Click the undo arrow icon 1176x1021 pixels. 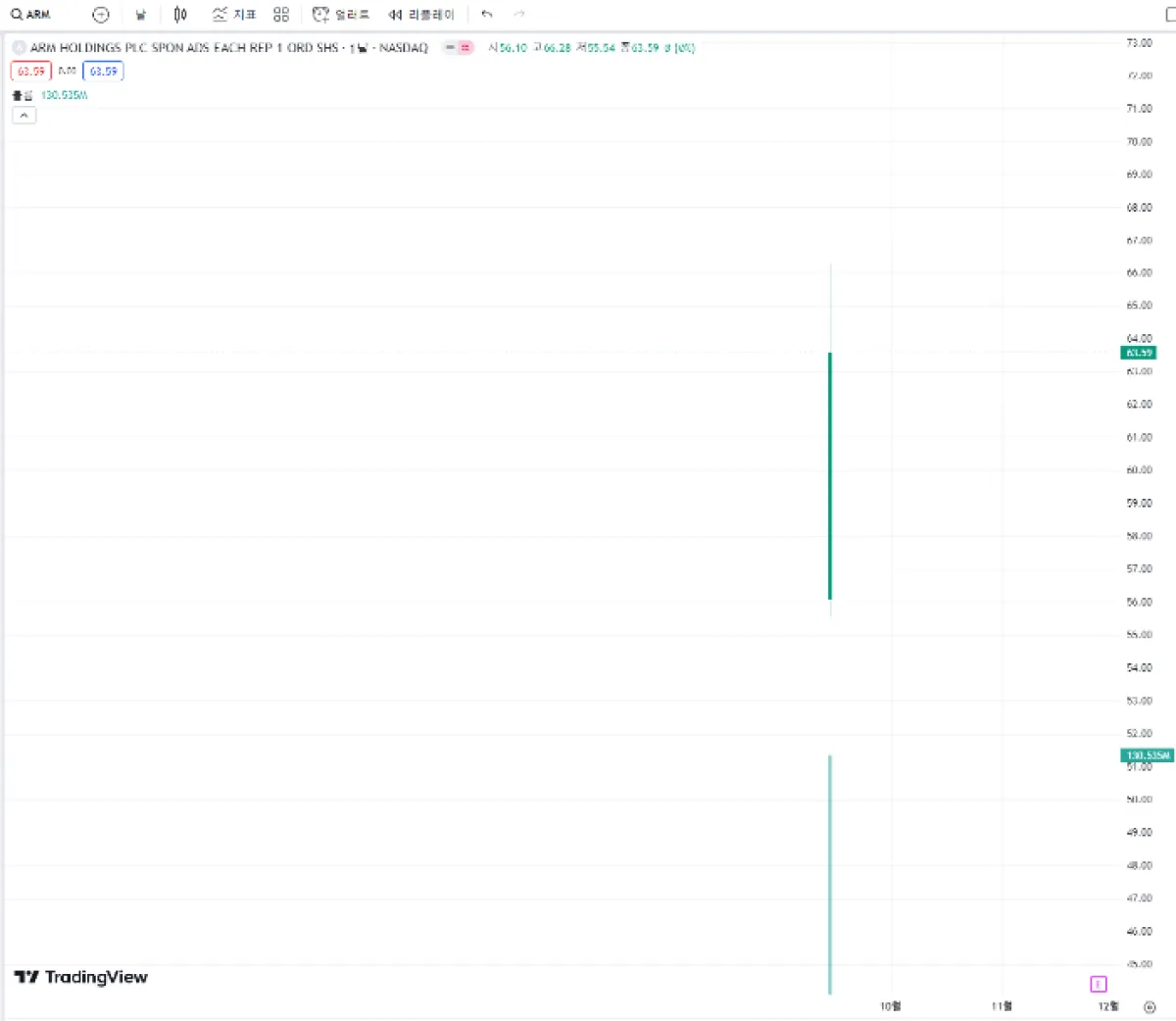pyautogui.click(x=486, y=14)
